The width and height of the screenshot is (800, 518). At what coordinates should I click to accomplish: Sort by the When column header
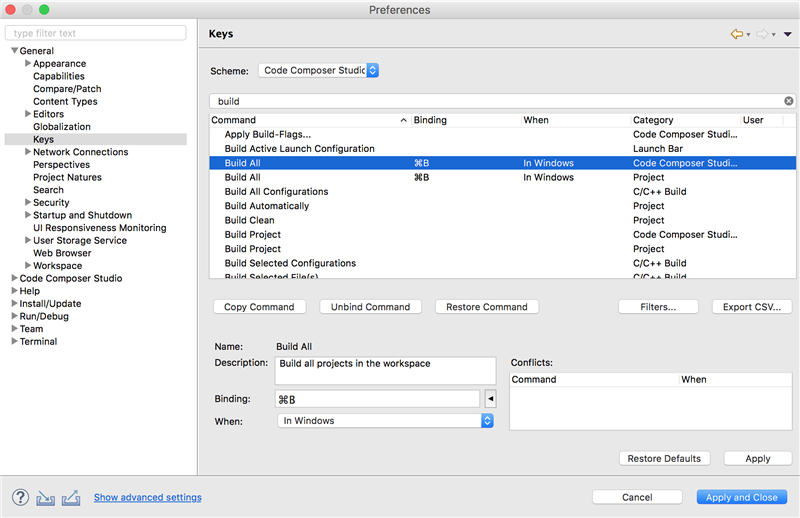576,120
